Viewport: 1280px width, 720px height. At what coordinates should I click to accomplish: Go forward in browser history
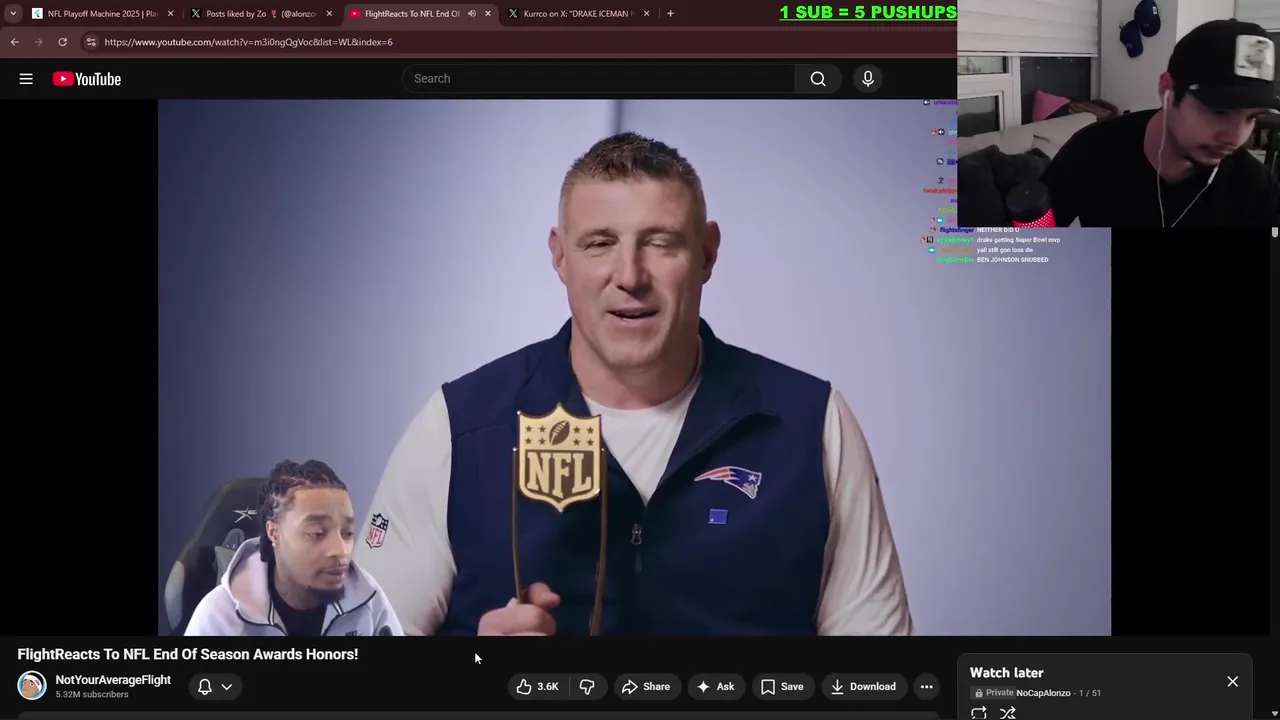pos(39,42)
